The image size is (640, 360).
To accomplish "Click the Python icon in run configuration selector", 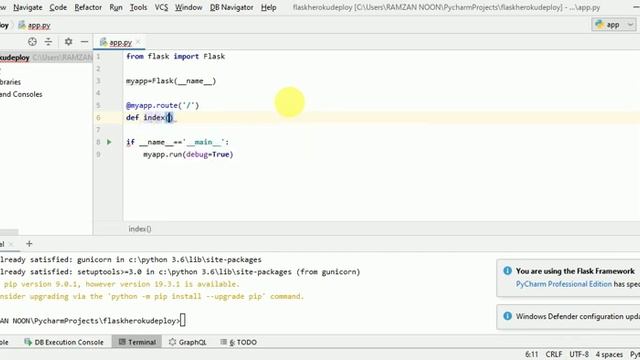I will click(600, 24).
